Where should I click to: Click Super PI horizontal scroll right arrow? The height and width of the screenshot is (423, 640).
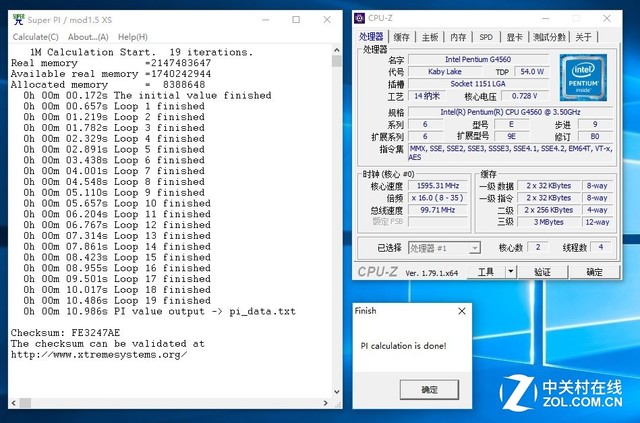click(x=325, y=403)
